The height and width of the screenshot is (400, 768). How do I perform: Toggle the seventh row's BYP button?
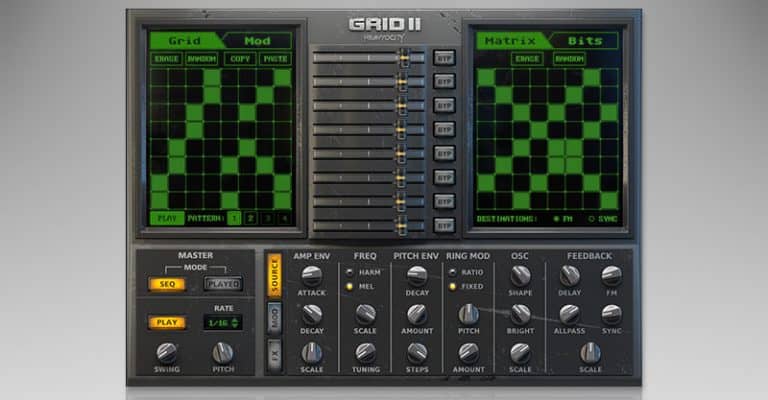(444, 201)
